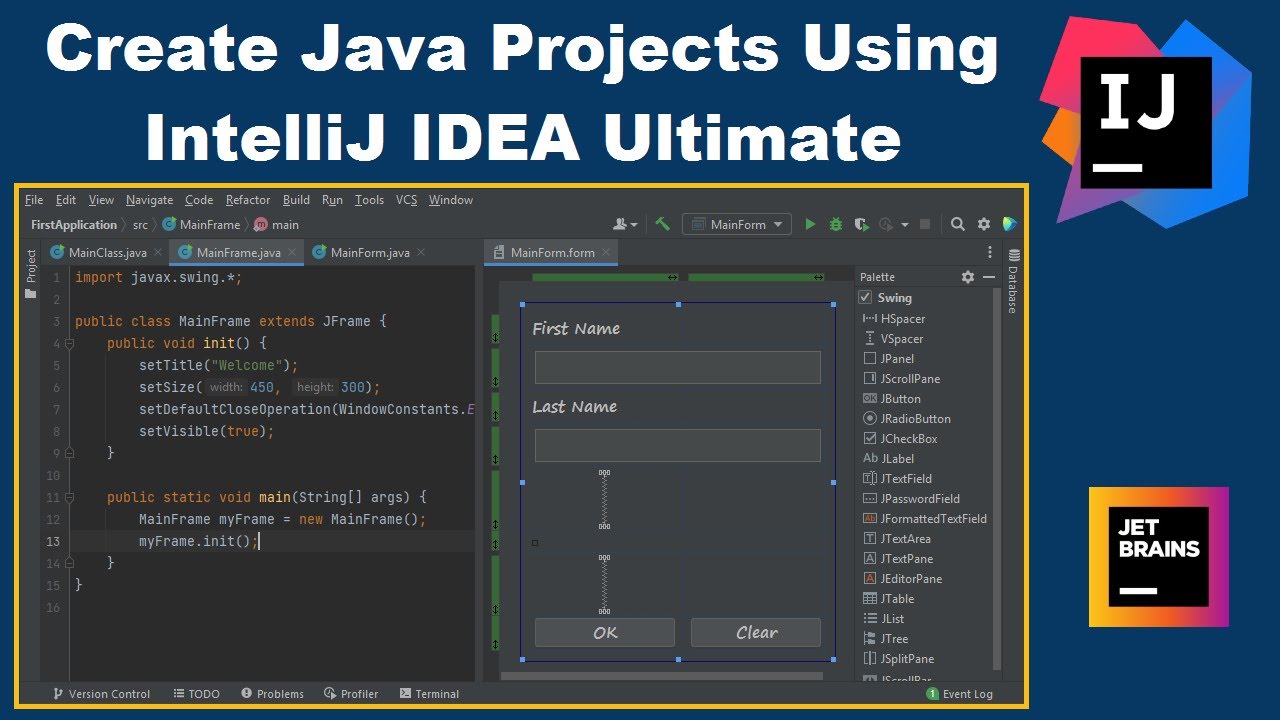Choose JList in the Palette
Screen dimensions: 1280x720
(x=883, y=619)
